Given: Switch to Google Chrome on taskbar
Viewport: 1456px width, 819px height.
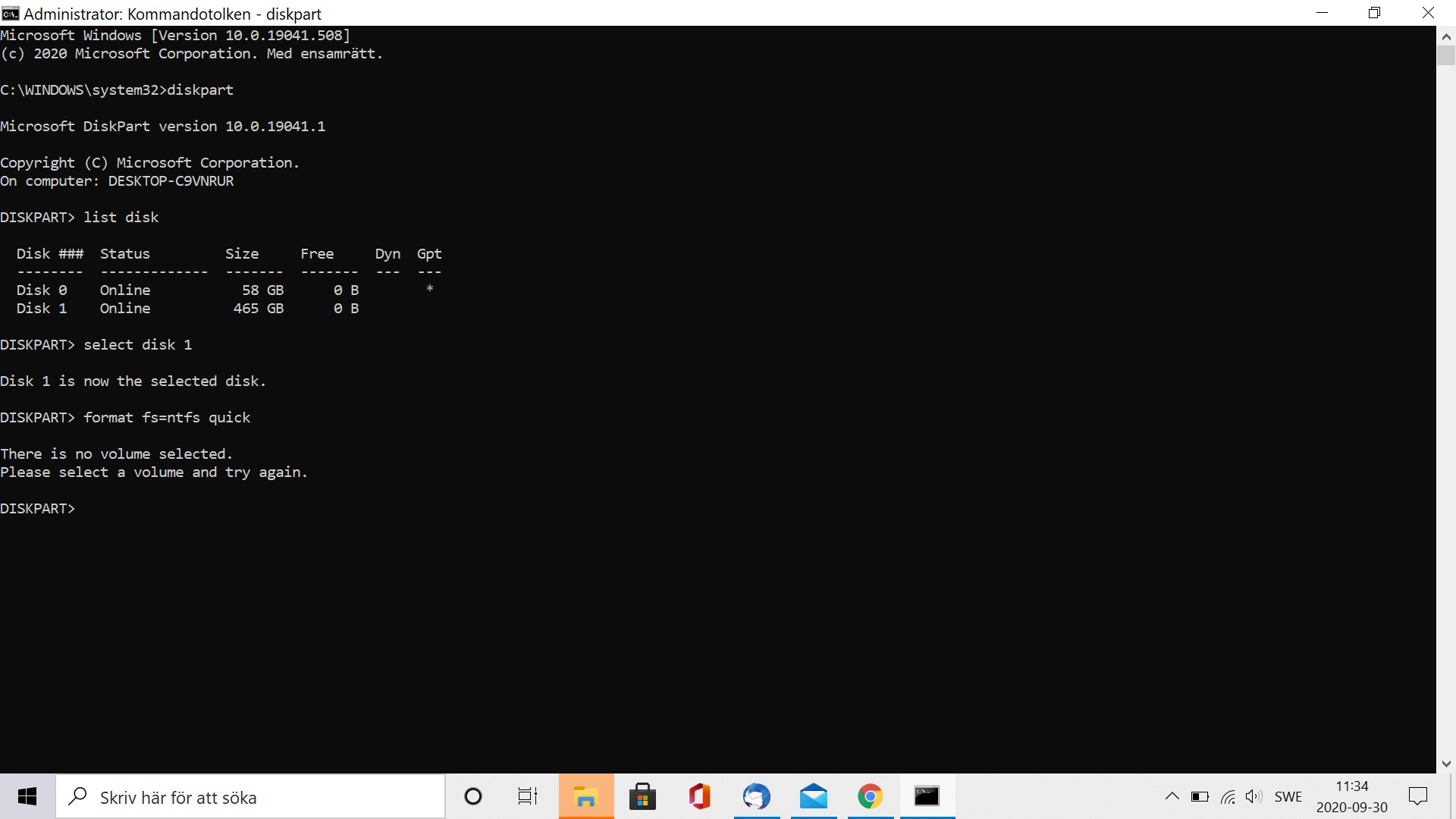Looking at the screenshot, I should [870, 796].
